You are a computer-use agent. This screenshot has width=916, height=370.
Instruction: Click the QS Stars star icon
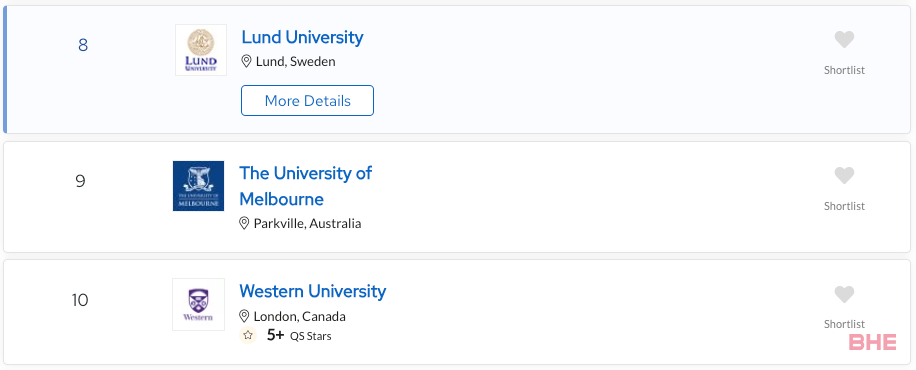(248, 336)
